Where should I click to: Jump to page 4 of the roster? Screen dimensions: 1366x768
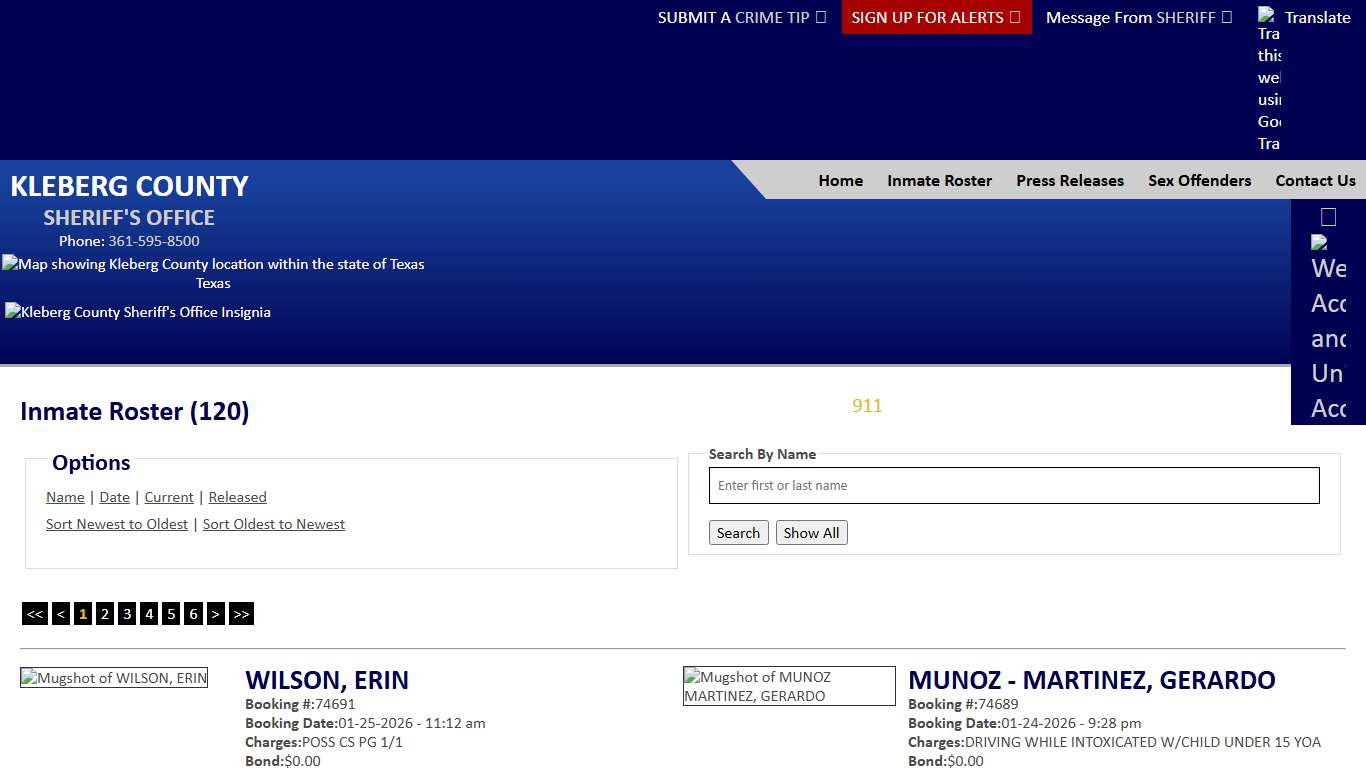point(148,613)
